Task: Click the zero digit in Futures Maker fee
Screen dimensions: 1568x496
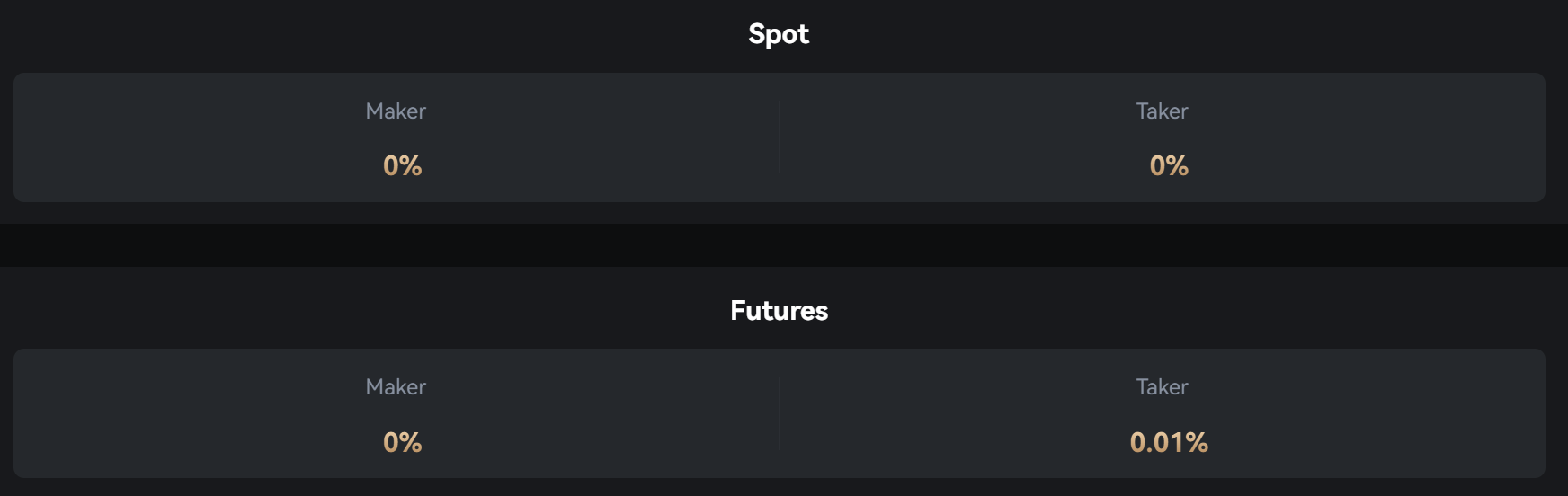Action: 390,442
